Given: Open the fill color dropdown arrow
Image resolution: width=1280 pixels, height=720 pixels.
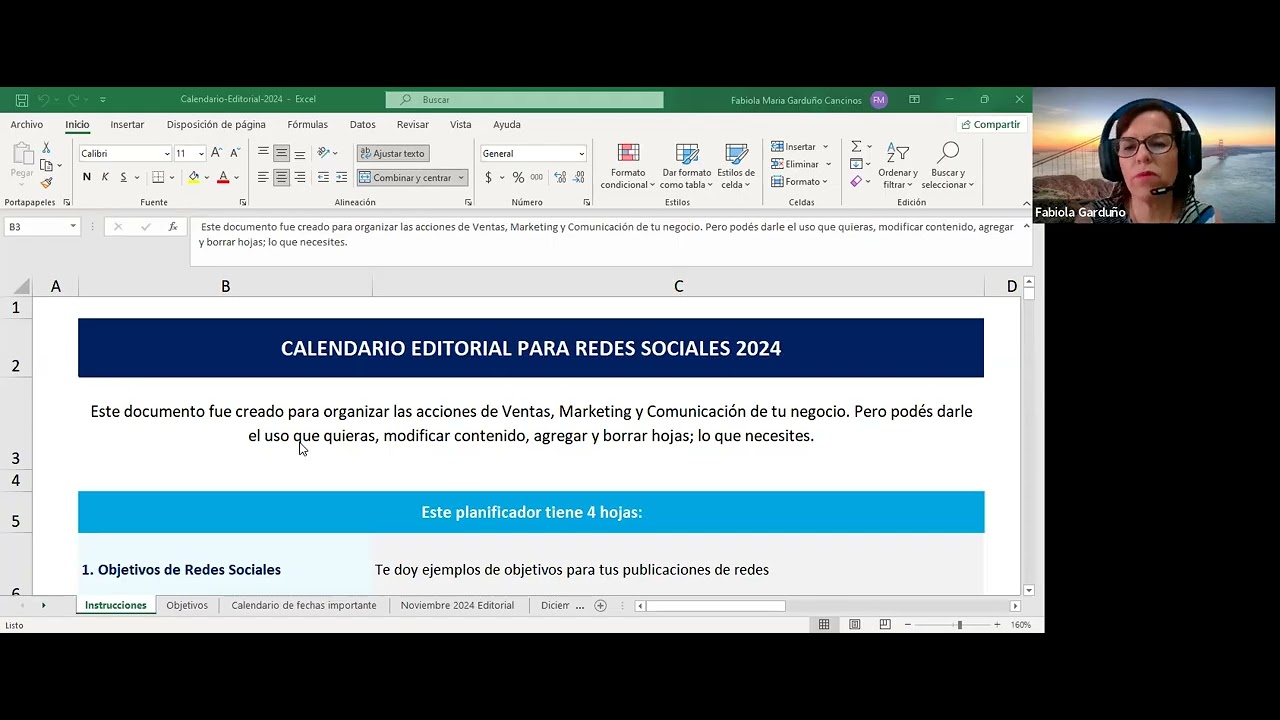Looking at the screenshot, I should tap(207, 178).
